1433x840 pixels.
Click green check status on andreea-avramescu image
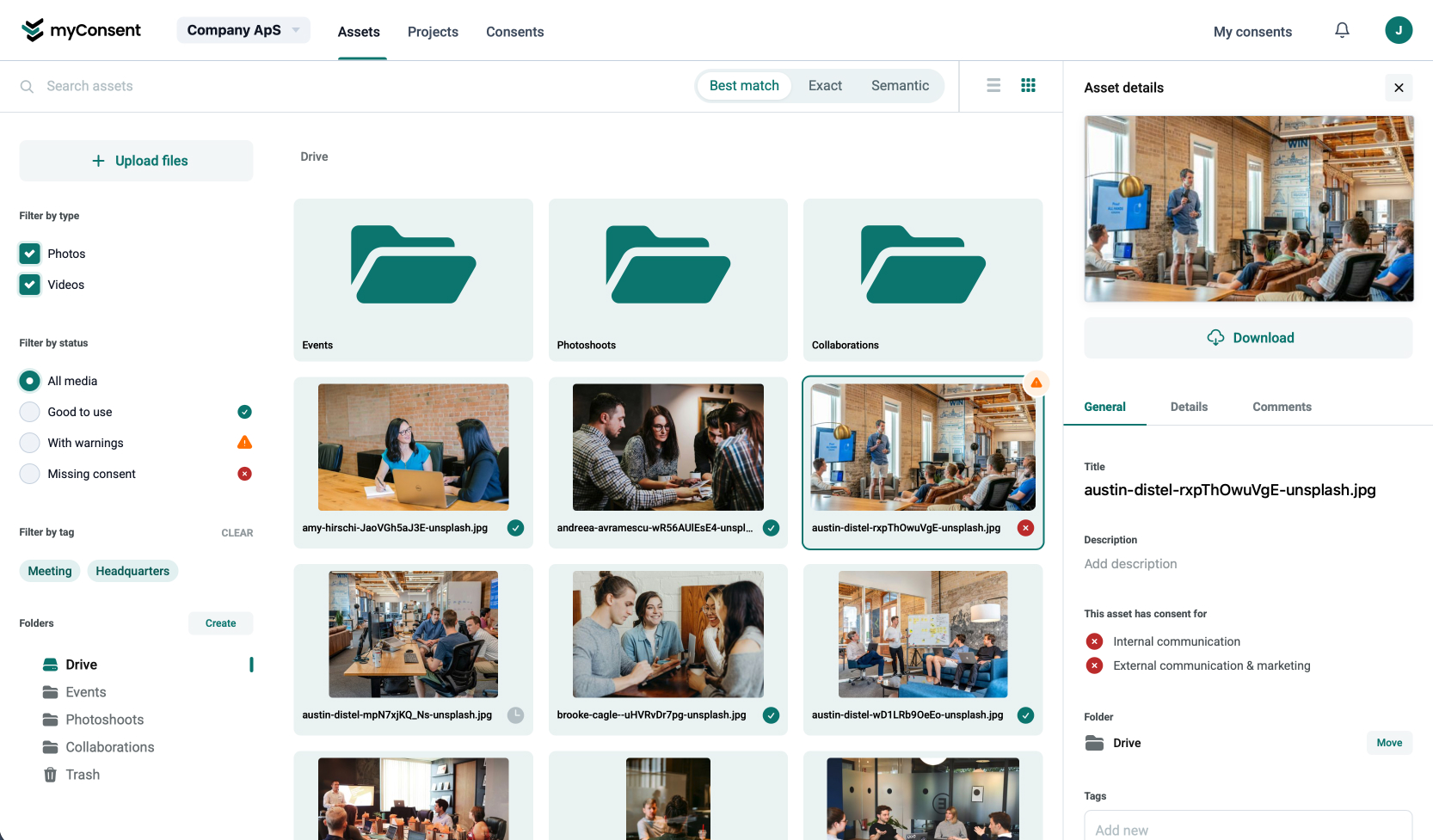(x=771, y=528)
